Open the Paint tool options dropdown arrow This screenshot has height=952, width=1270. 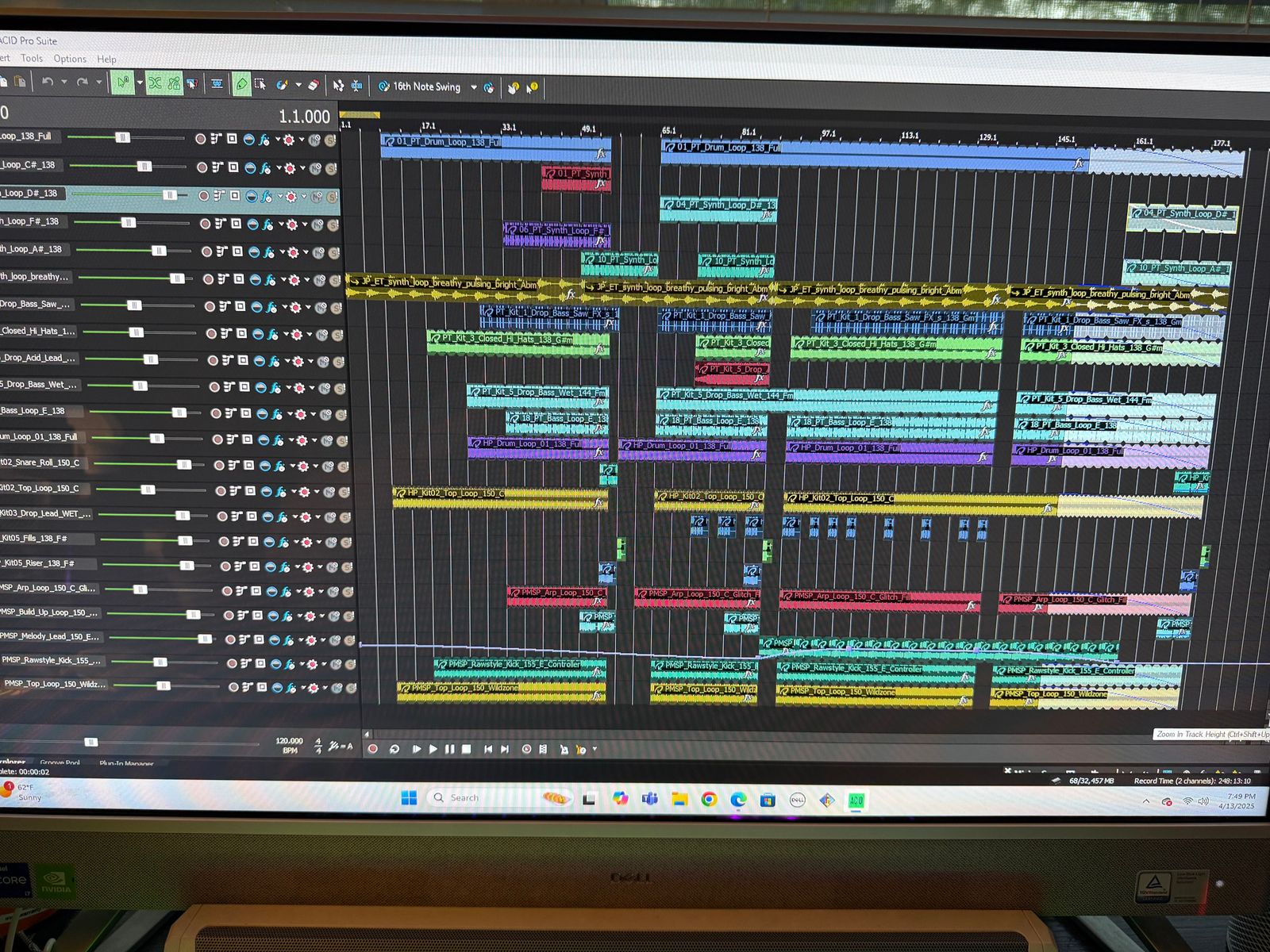pos(298,85)
